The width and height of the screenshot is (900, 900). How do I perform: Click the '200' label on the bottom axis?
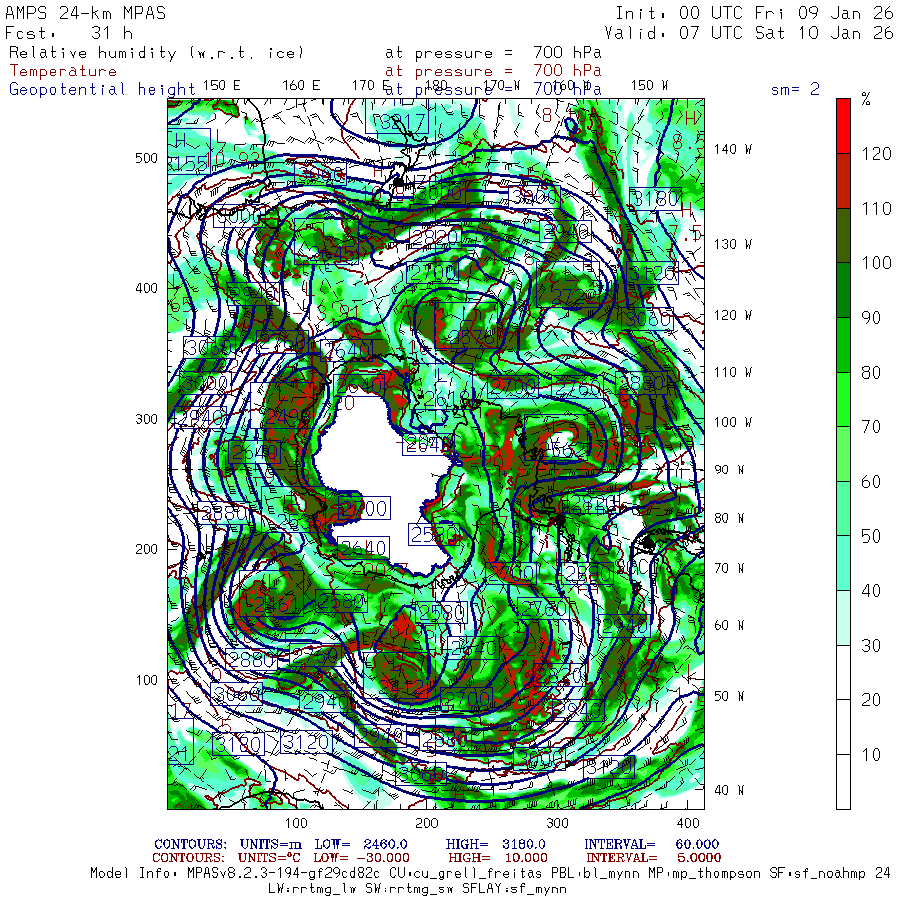pyautogui.click(x=427, y=824)
